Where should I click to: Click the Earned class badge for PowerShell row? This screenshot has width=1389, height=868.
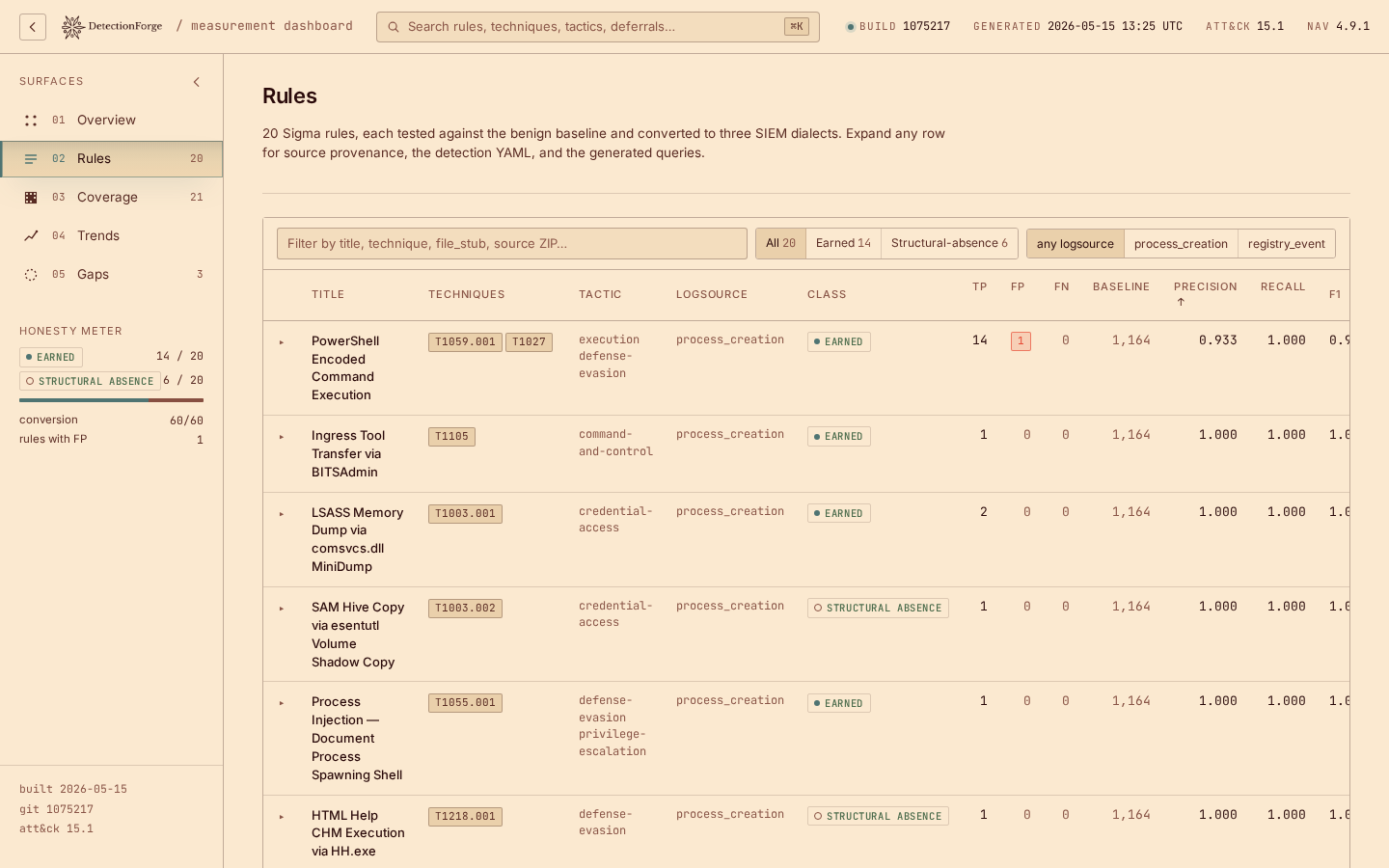tap(839, 342)
